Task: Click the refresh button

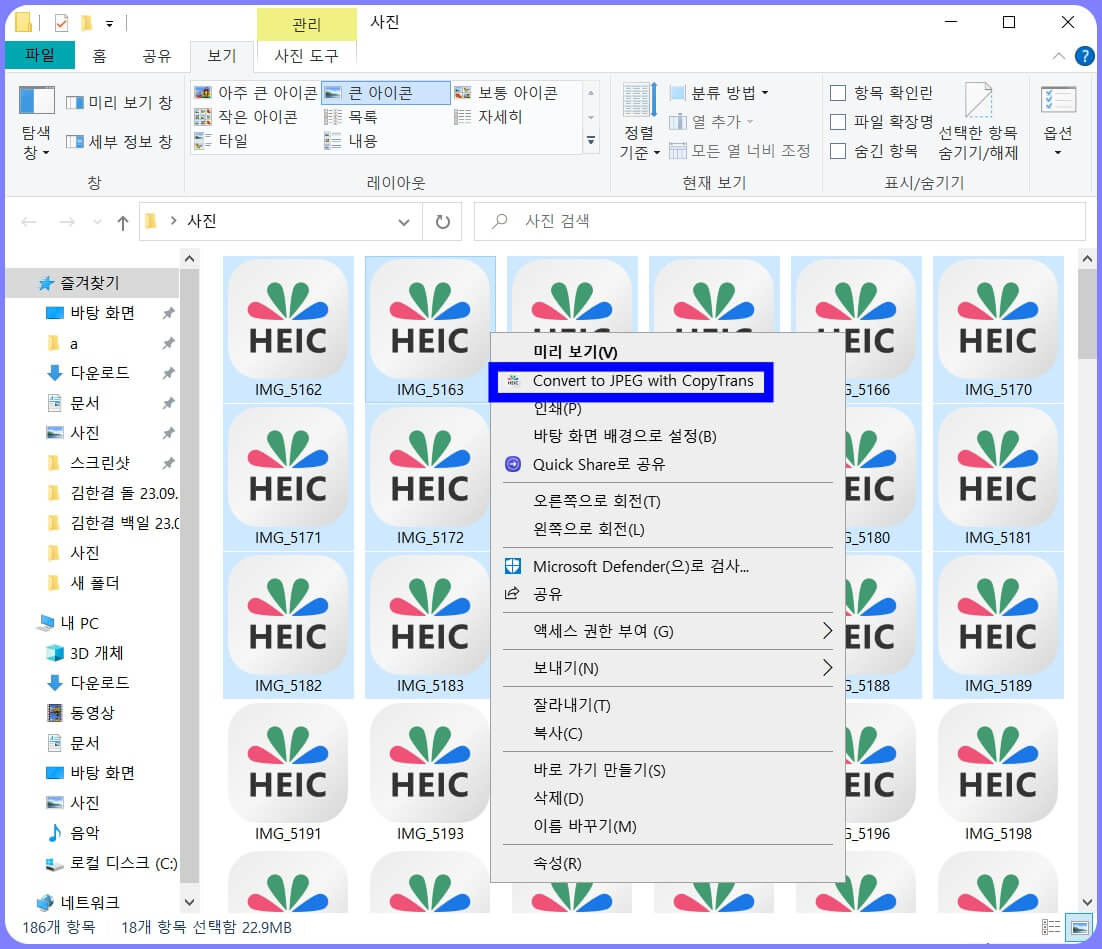Action: (x=443, y=222)
